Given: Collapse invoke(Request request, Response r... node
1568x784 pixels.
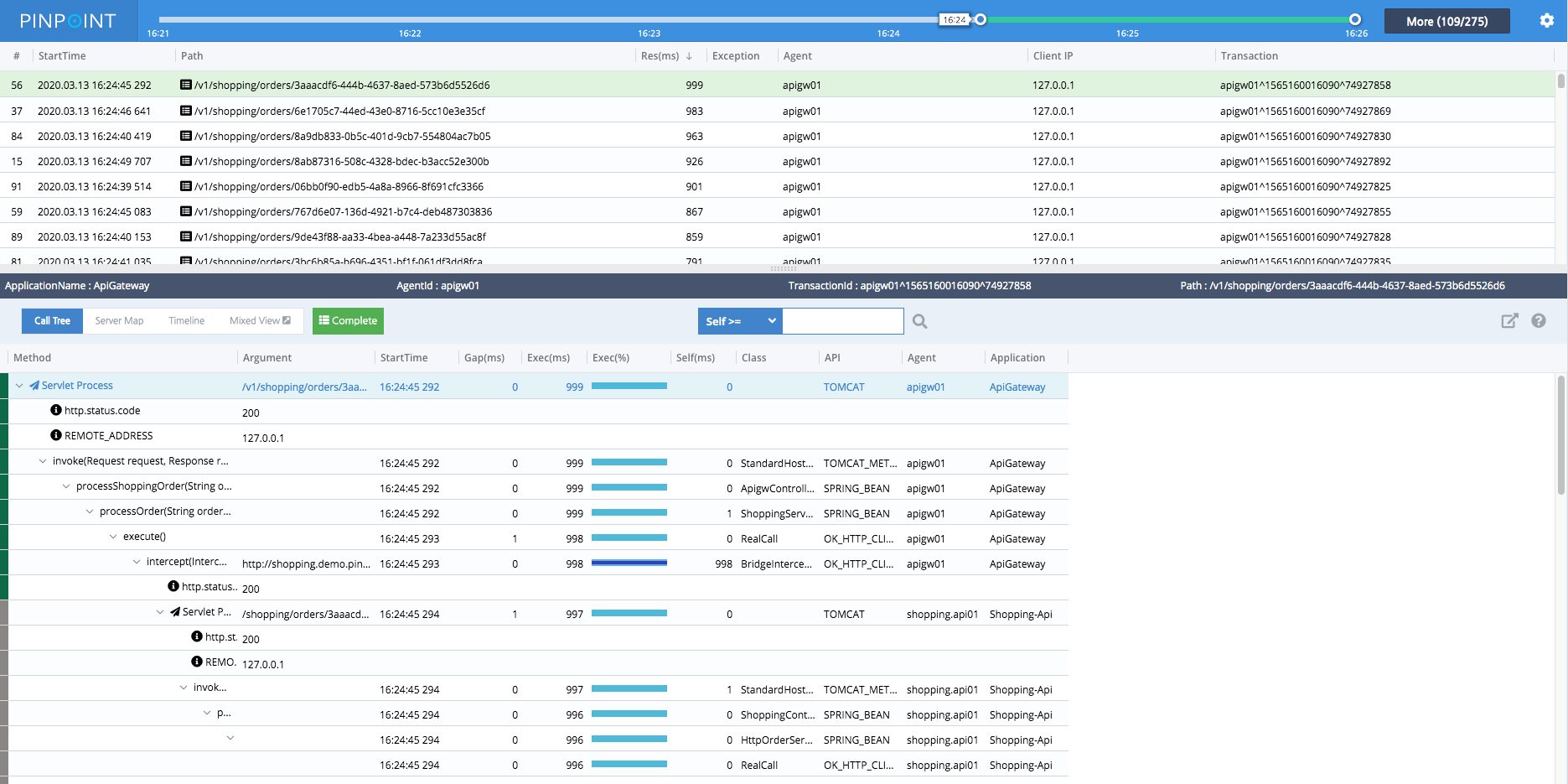Looking at the screenshot, I should [43, 461].
